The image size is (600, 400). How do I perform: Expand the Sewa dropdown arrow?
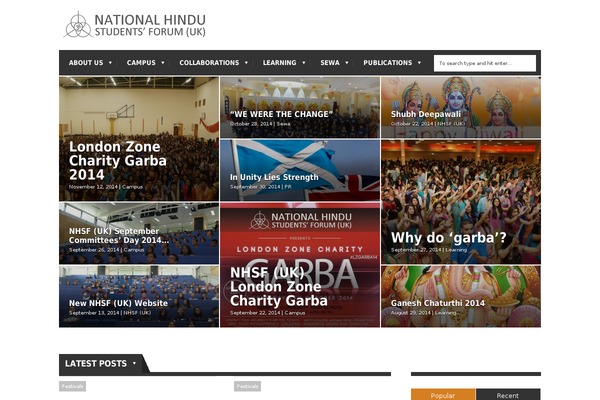coord(347,63)
